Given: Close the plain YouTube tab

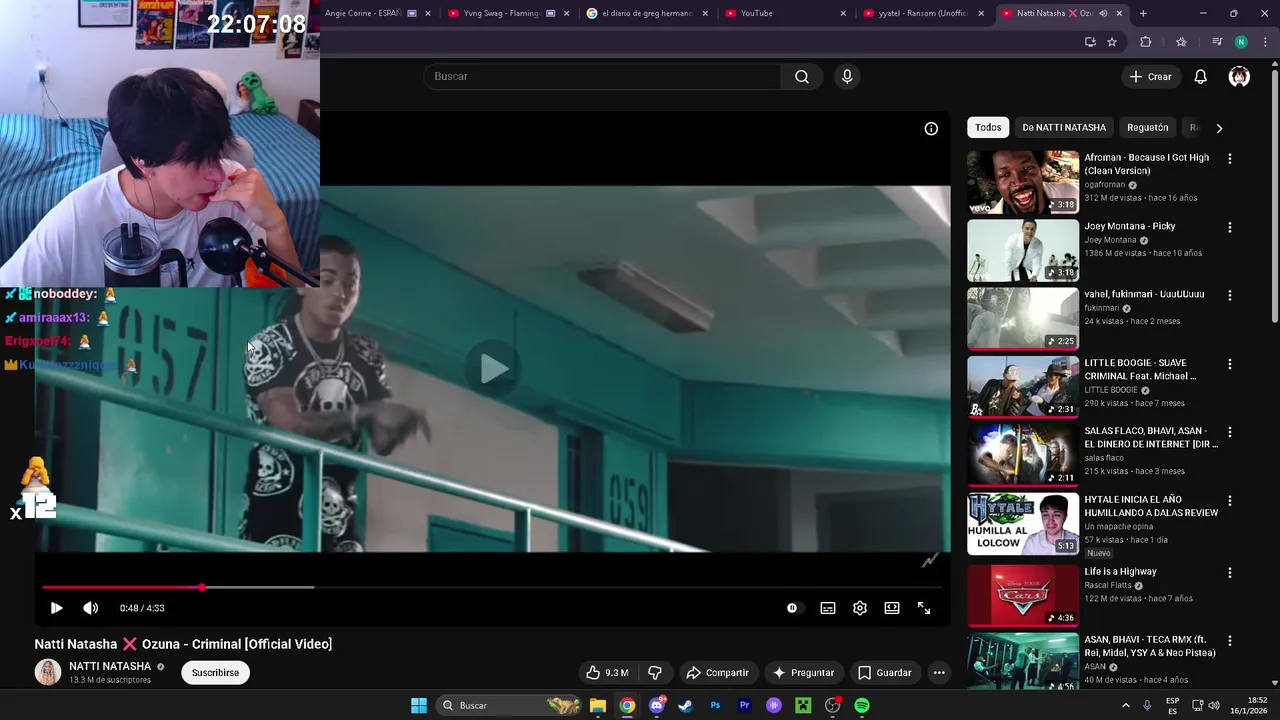Looking at the screenshot, I should click(843, 13).
